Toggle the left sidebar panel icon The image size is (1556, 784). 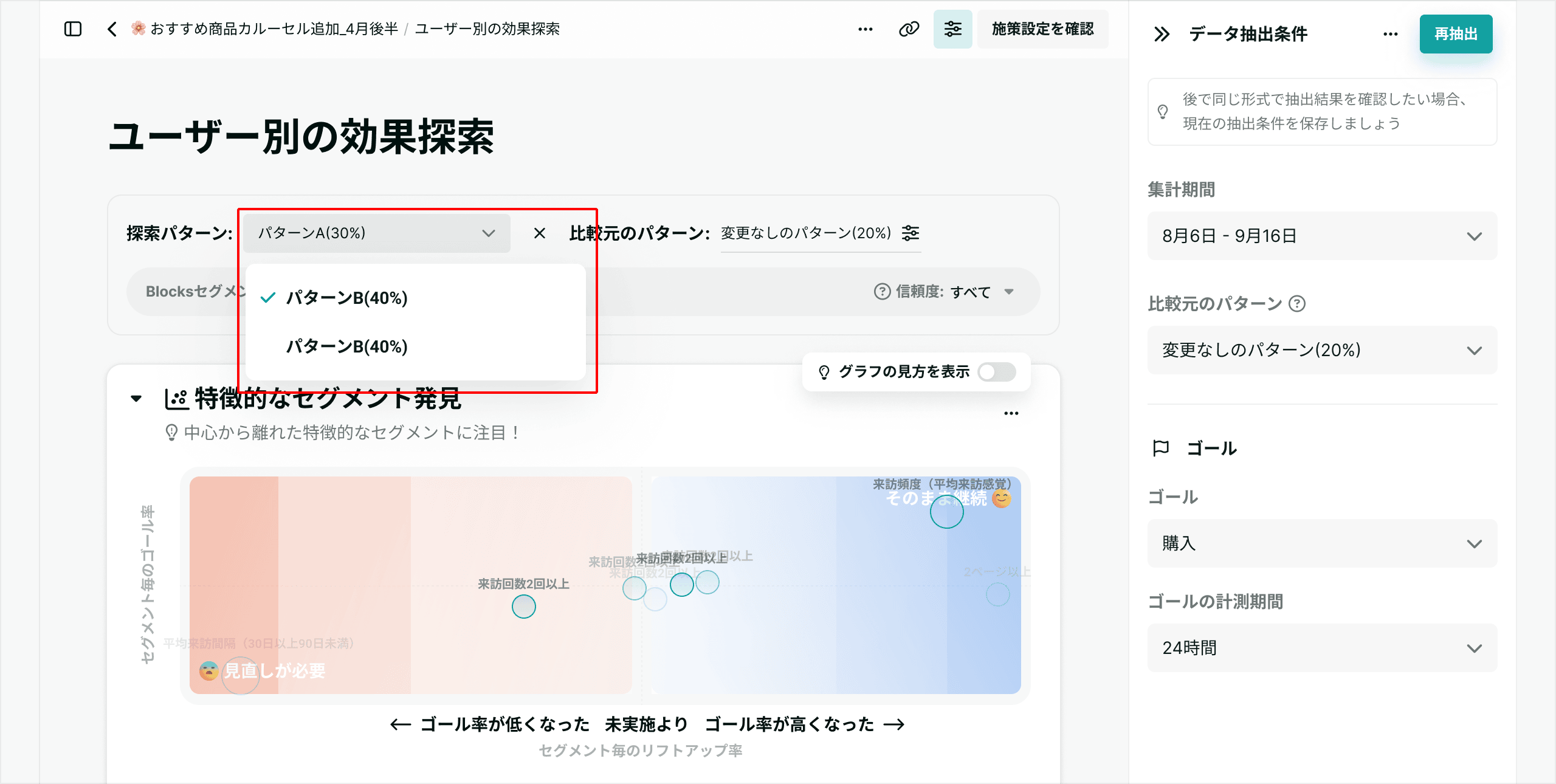(x=73, y=29)
